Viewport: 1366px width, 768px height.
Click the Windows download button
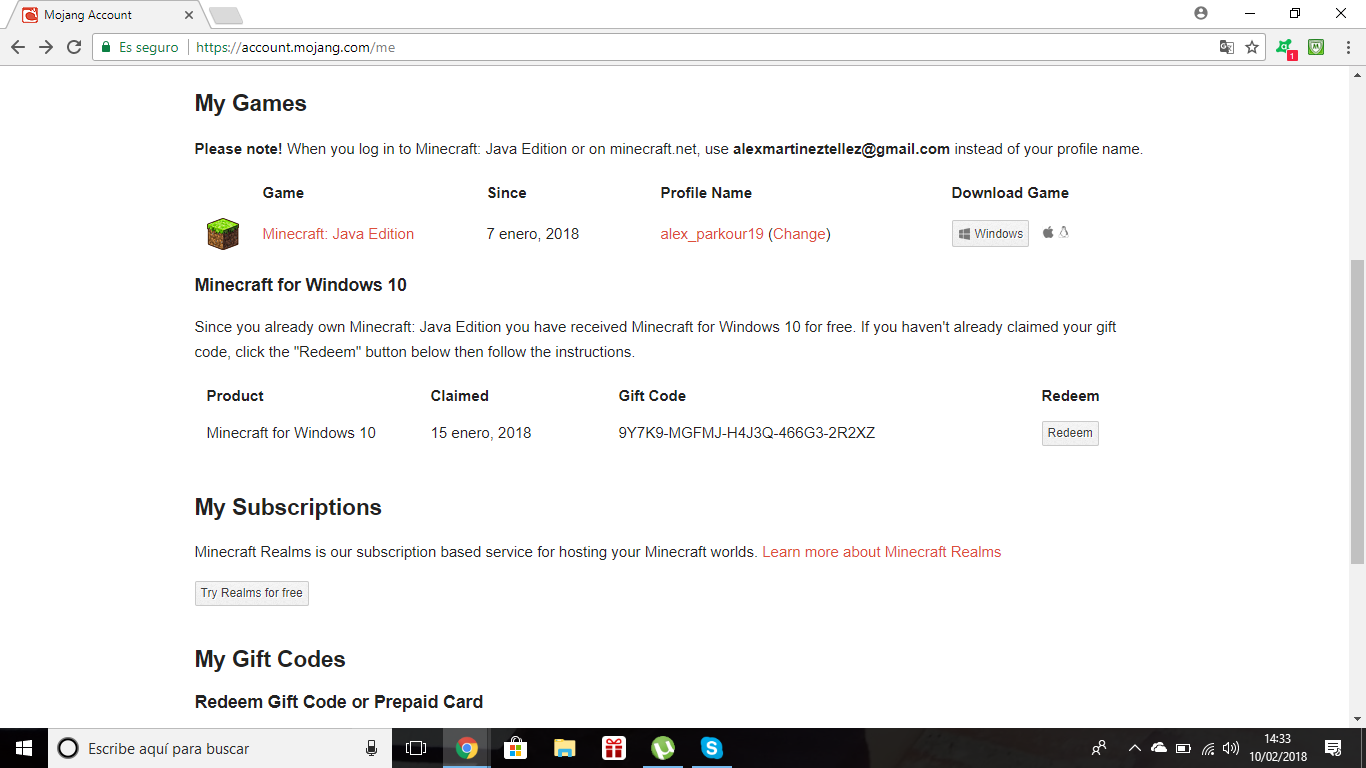[990, 233]
